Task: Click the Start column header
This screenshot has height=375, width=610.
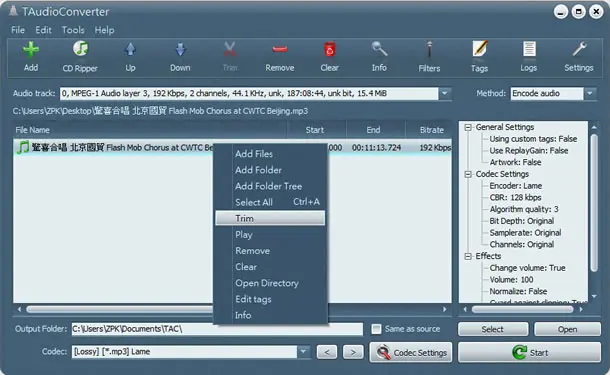Action: pyautogui.click(x=317, y=130)
